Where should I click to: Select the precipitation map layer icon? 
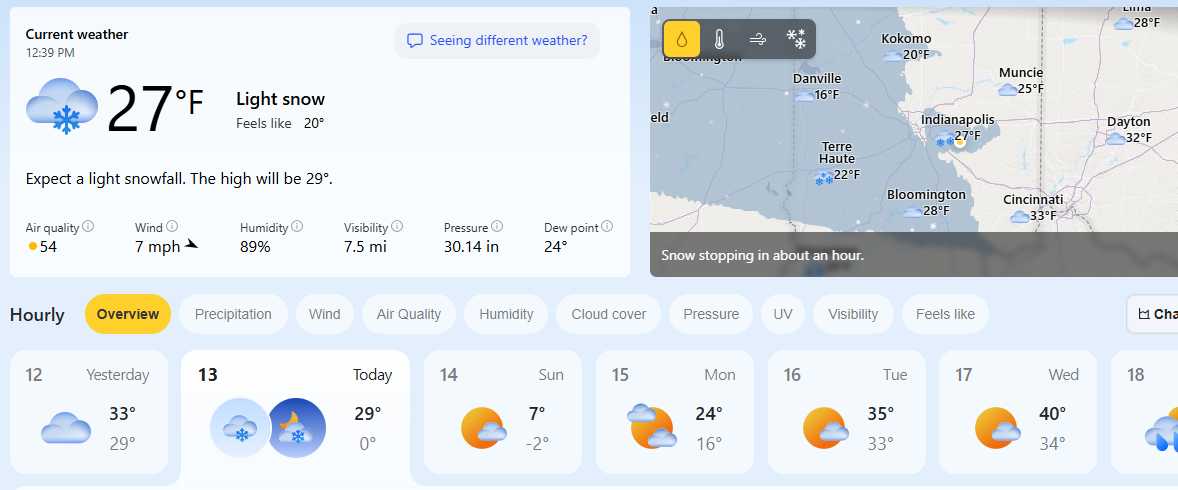tap(682, 40)
